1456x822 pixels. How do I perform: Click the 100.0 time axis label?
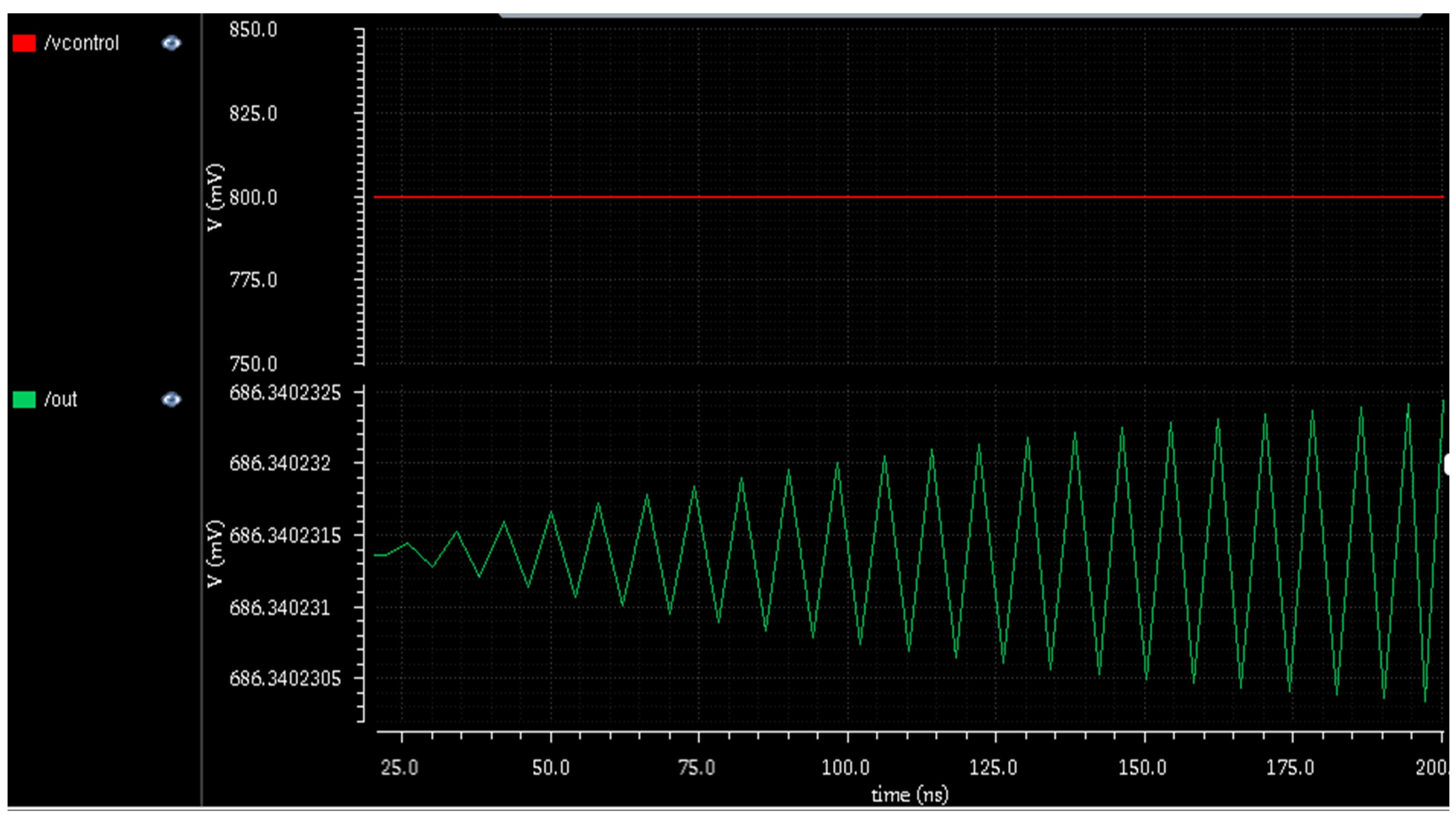(846, 768)
